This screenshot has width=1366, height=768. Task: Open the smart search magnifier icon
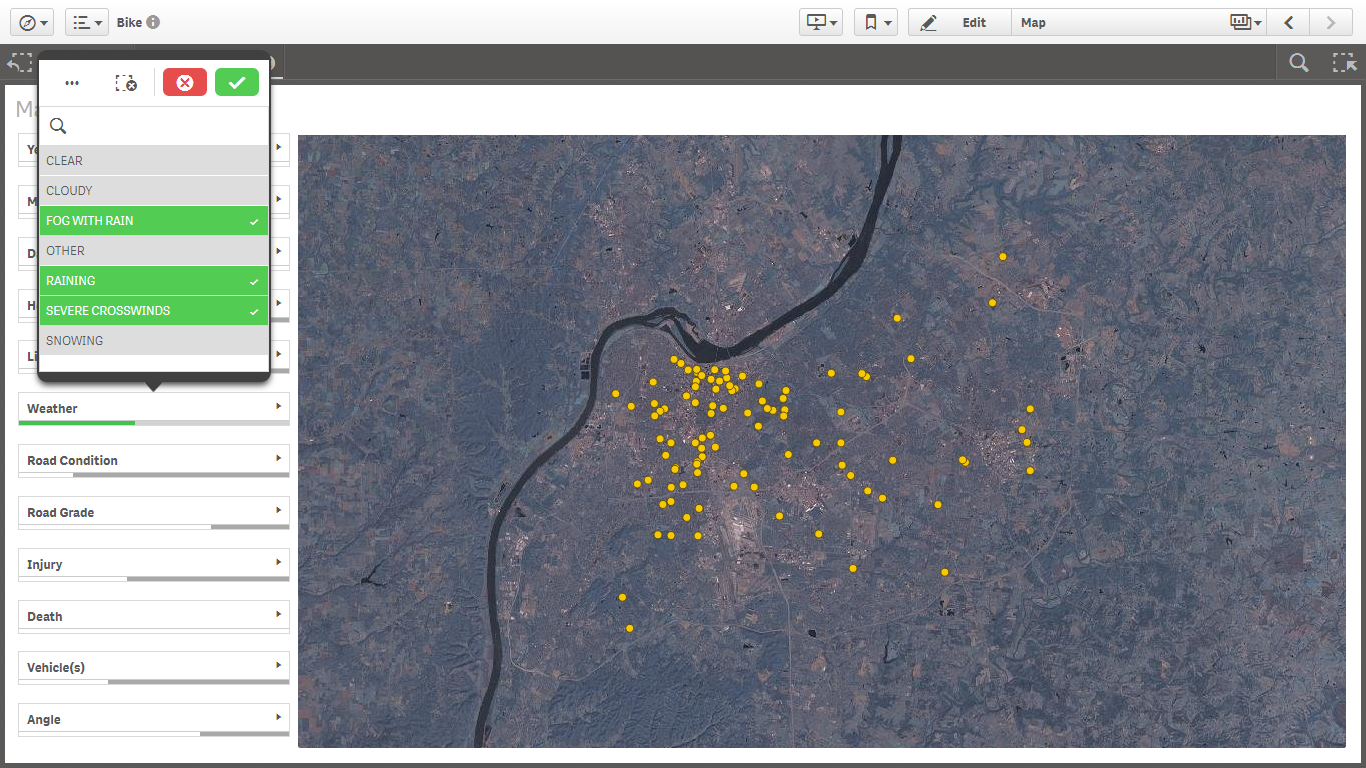pyautogui.click(x=1298, y=62)
